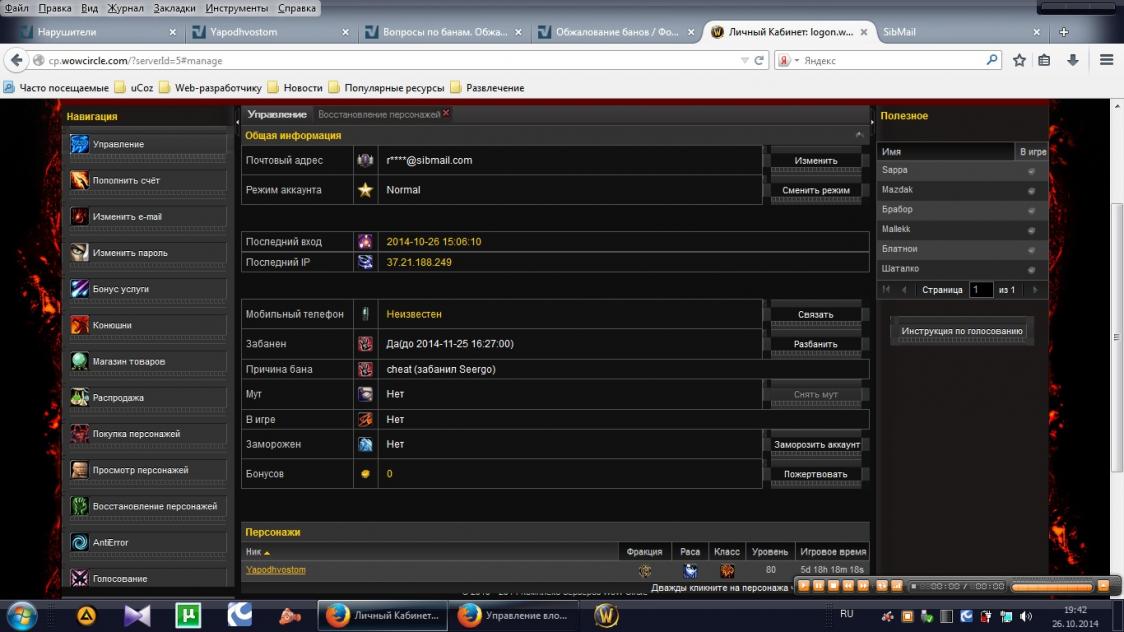Screen dimensions: 1124x632
Task: Adjust the media player volume slider
Action: (x=1052, y=586)
